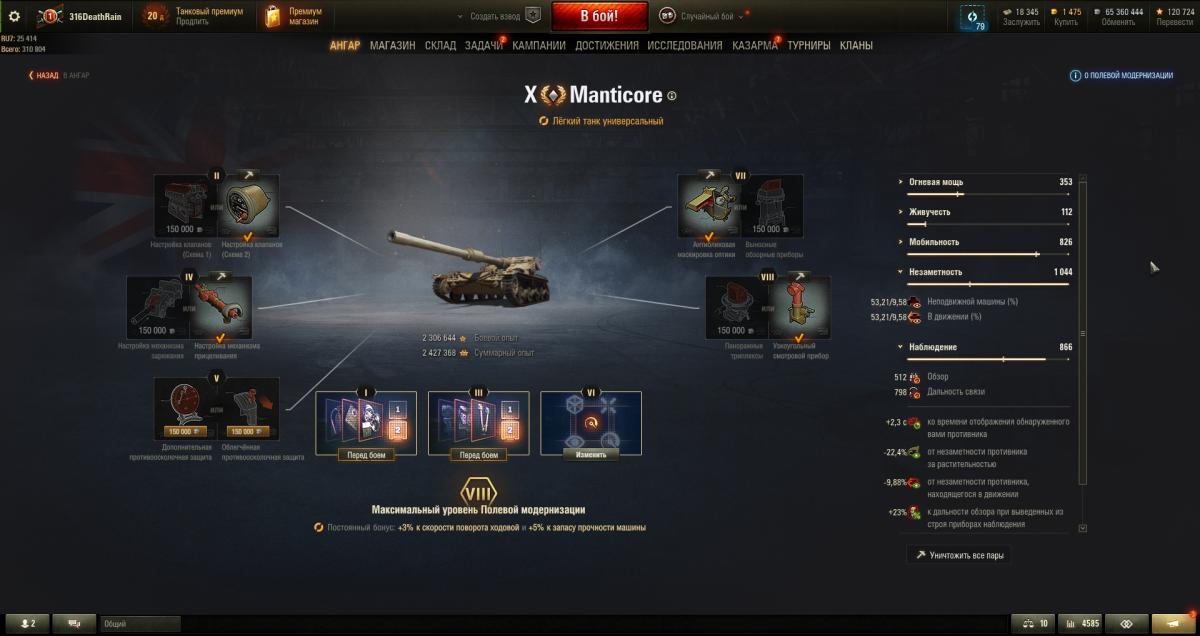Open the МАГАЗИН tab
This screenshot has width=1200, height=636.
392,45
